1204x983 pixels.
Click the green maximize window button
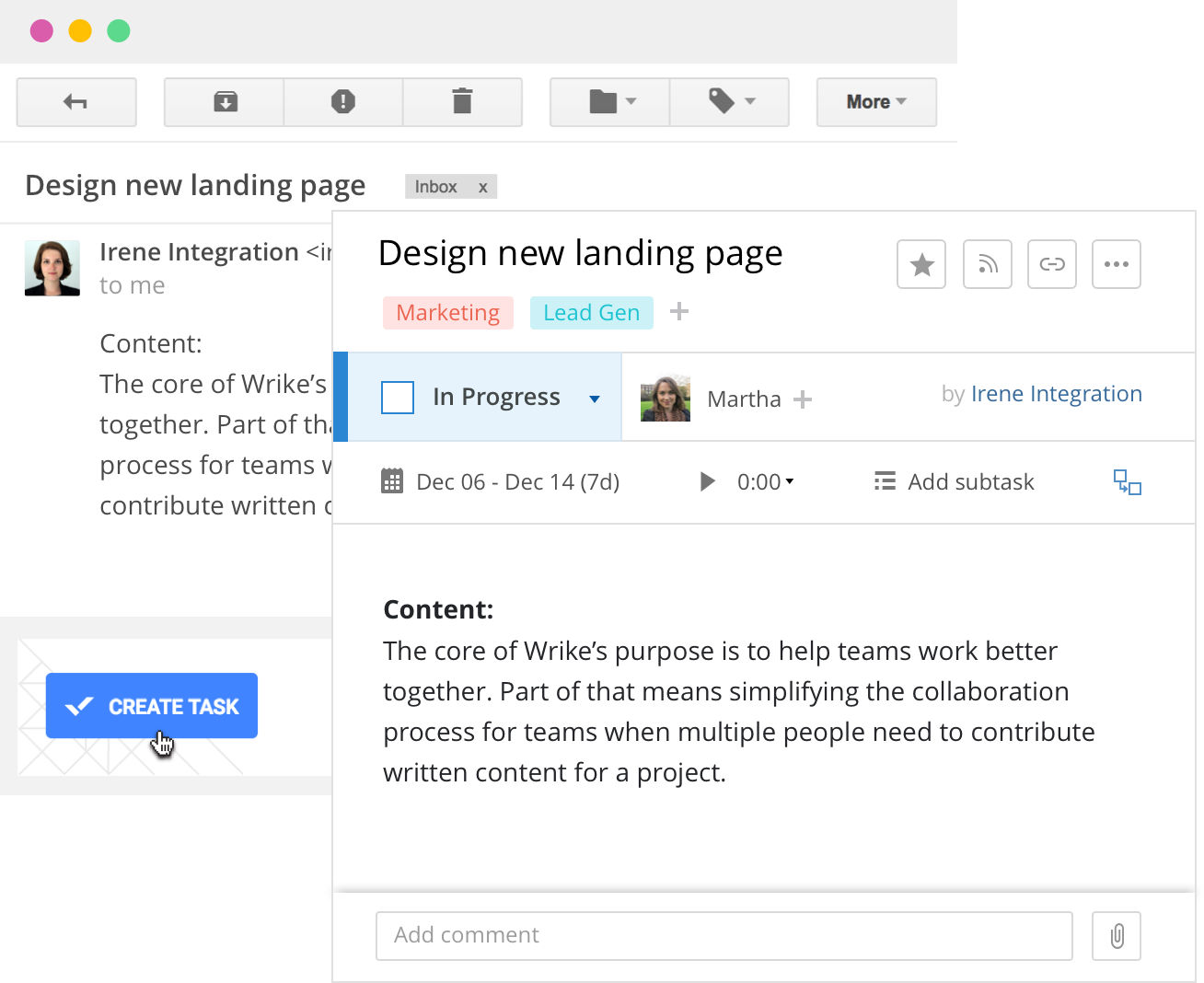click(119, 31)
